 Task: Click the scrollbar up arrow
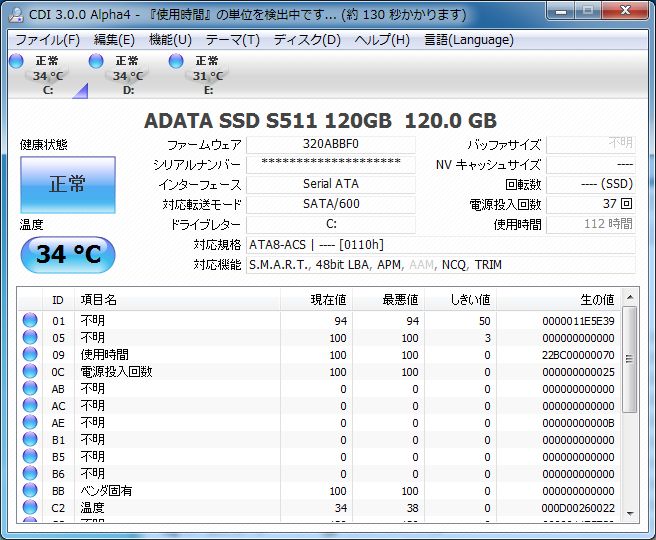pyautogui.click(x=630, y=297)
